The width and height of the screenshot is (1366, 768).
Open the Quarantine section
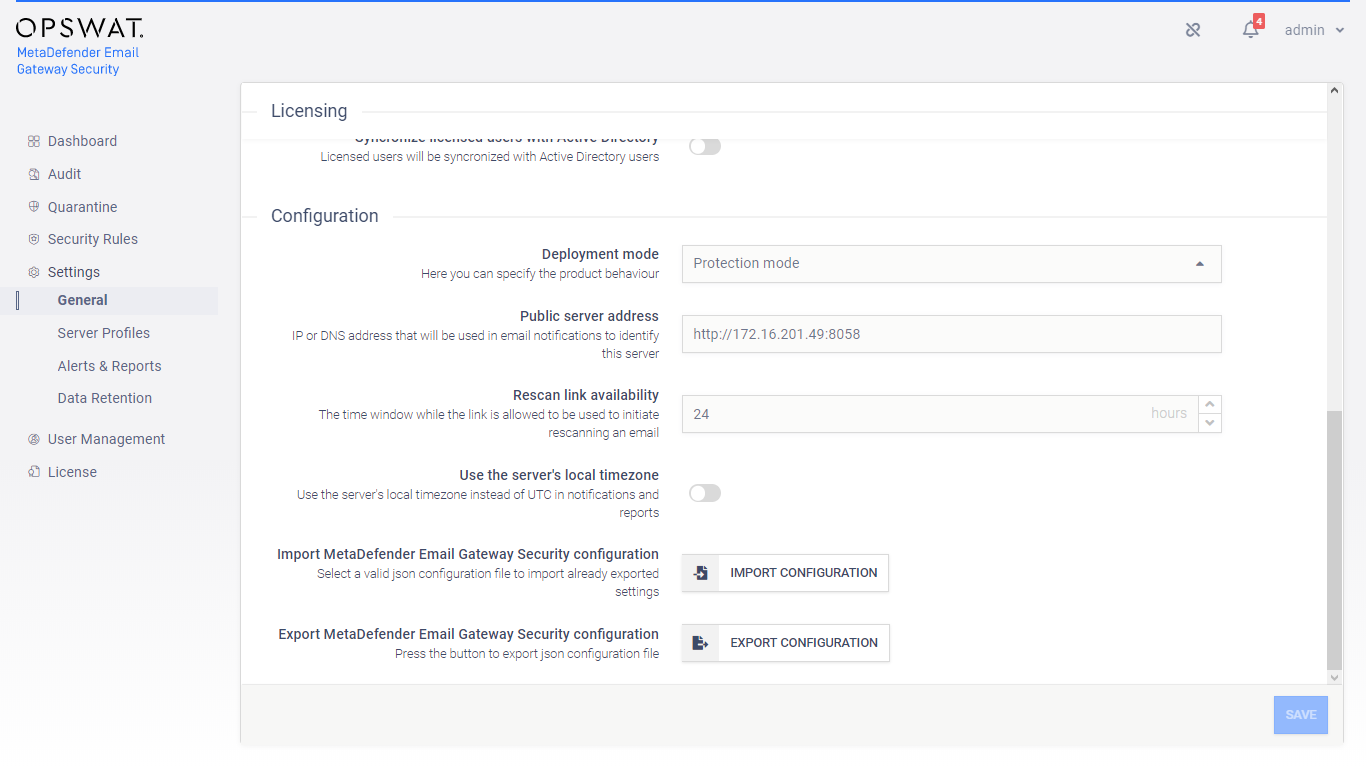click(82, 207)
